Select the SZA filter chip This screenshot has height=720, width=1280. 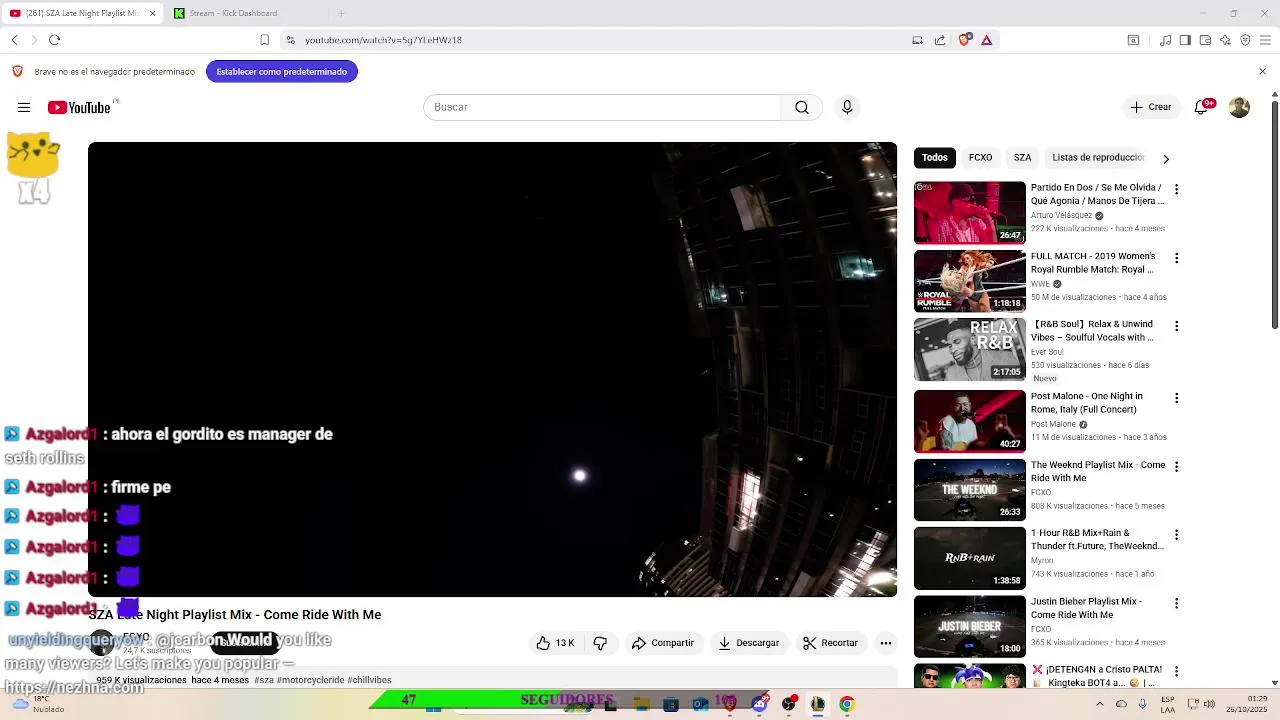1022,157
